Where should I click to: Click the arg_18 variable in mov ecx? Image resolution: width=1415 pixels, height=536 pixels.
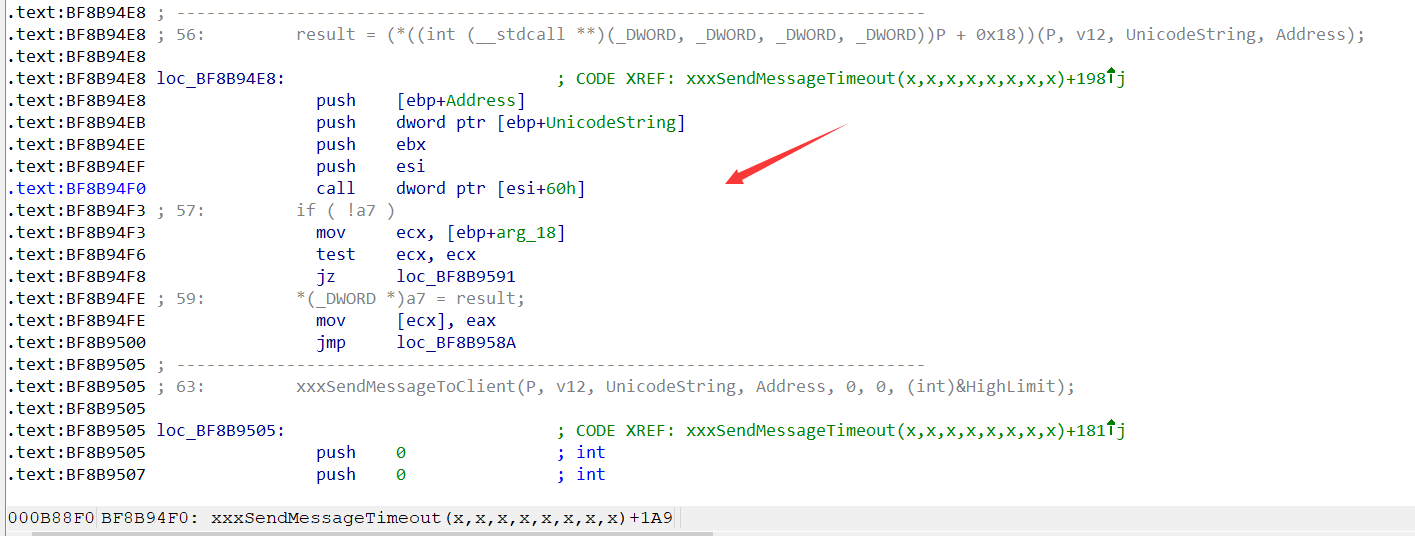point(526,232)
